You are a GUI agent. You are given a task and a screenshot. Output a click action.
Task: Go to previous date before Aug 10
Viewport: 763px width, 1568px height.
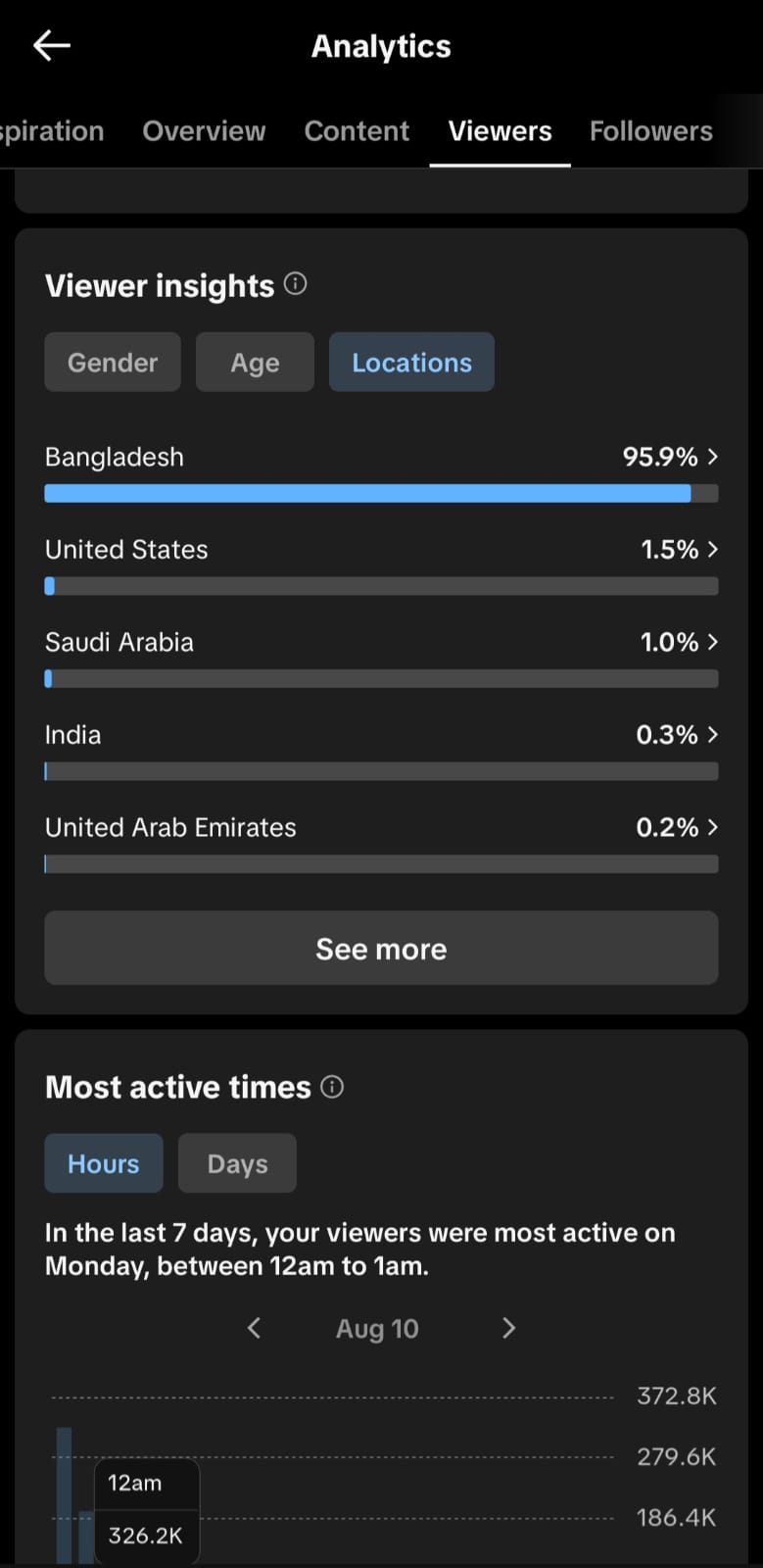click(254, 1328)
